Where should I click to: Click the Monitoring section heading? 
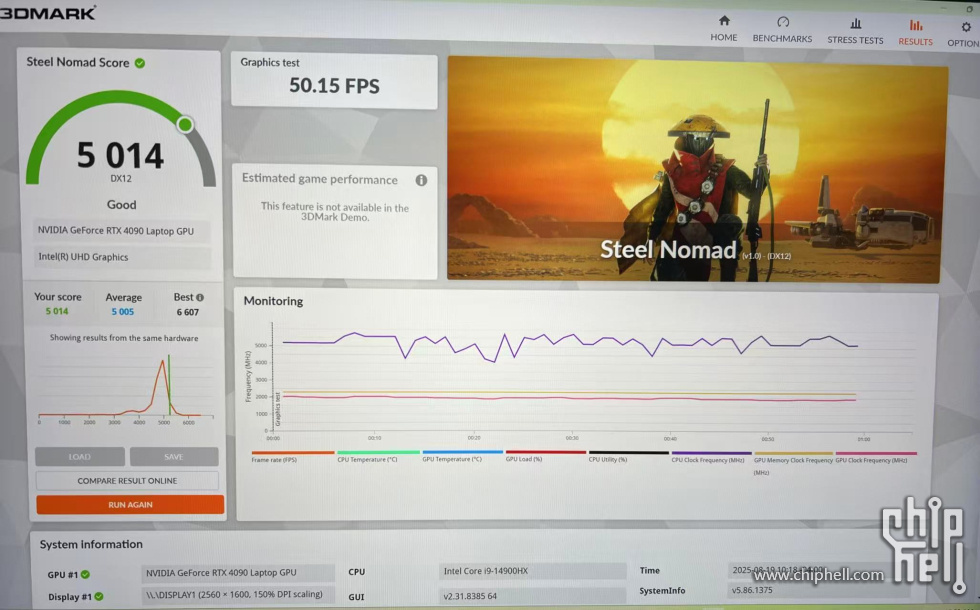273,301
